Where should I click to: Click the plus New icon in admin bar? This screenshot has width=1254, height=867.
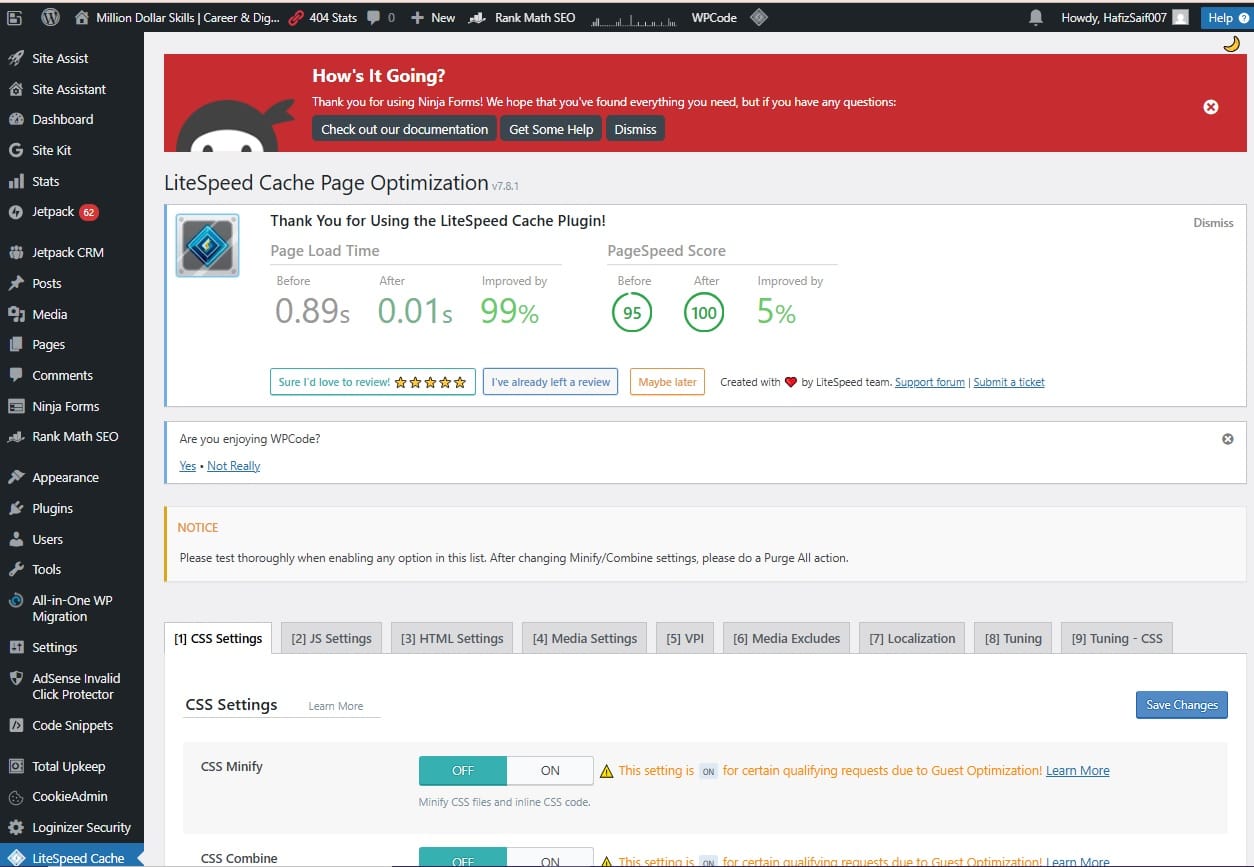[417, 17]
